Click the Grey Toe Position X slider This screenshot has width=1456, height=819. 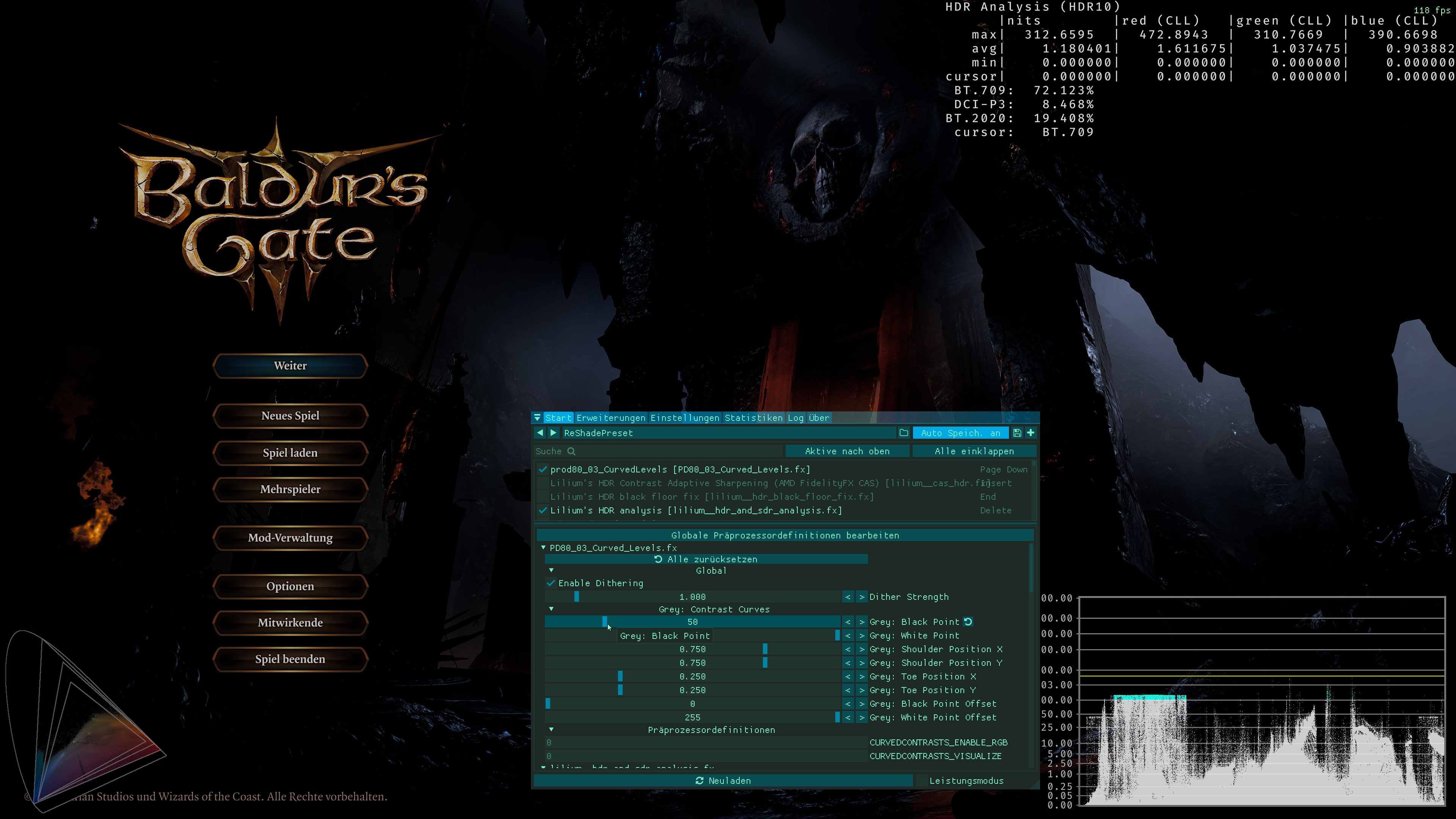pyautogui.click(x=692, y=676)
